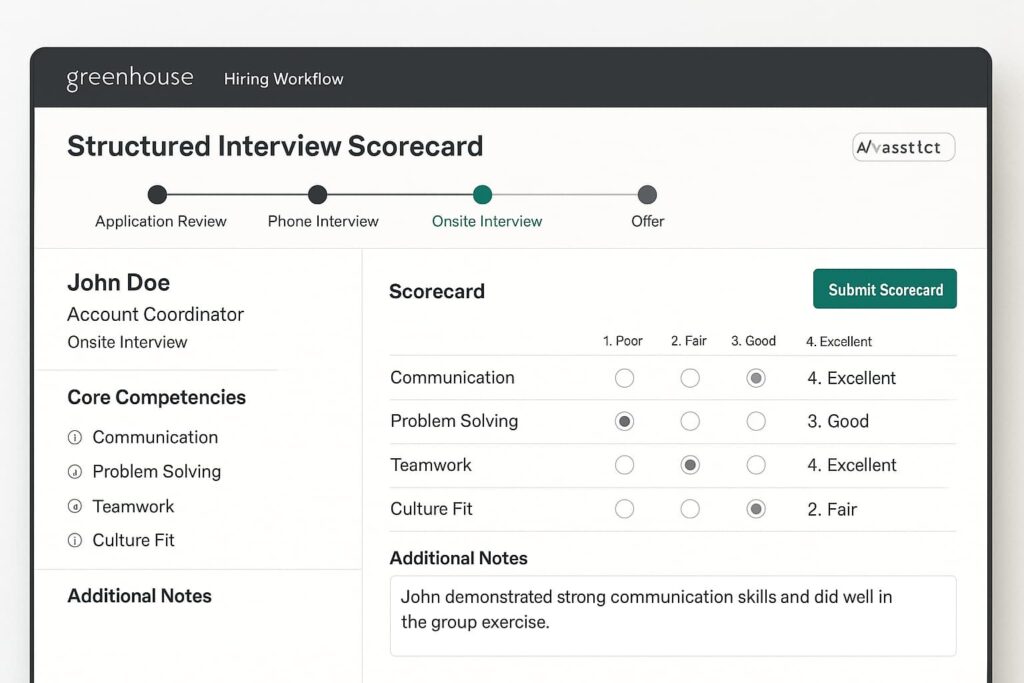Rate Communication as 1. Poor
The height and width of the screenshot is (683, 1024).
pyautogui.click(x=624, y=378)
